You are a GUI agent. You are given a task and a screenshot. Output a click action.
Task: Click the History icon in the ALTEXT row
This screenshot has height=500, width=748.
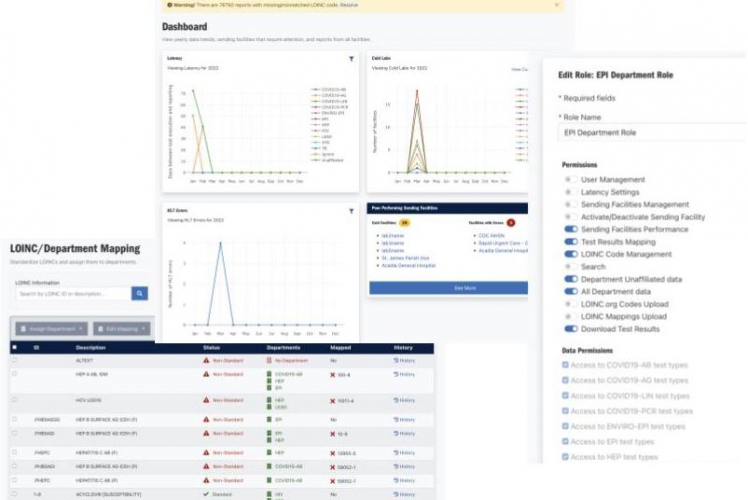[x=396, y=361]
